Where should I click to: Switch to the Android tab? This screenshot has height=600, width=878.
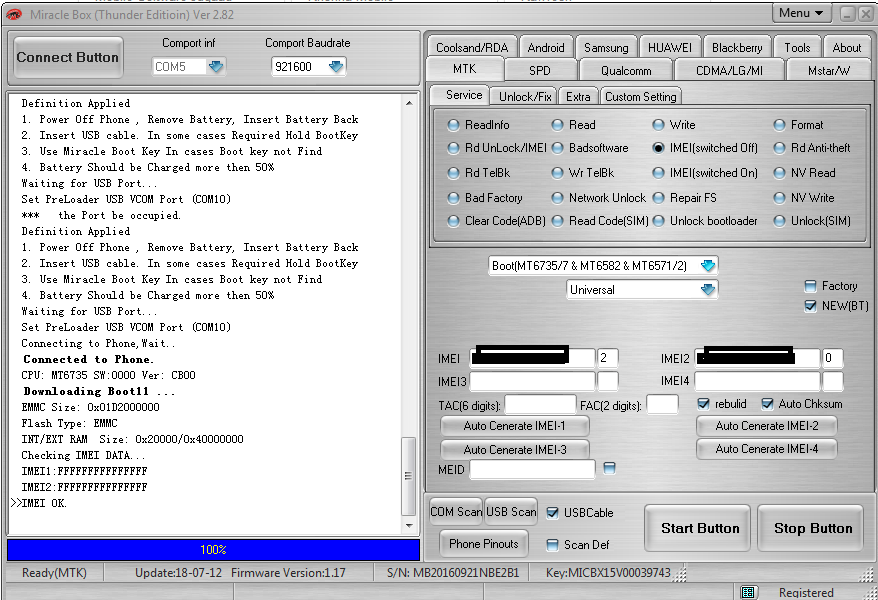[546, 48]
